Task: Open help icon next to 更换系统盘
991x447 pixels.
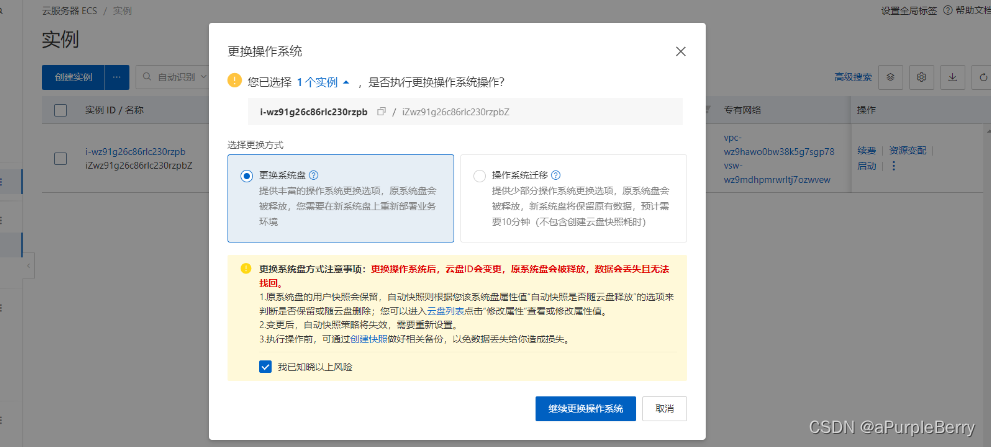Action: [313, 175]
